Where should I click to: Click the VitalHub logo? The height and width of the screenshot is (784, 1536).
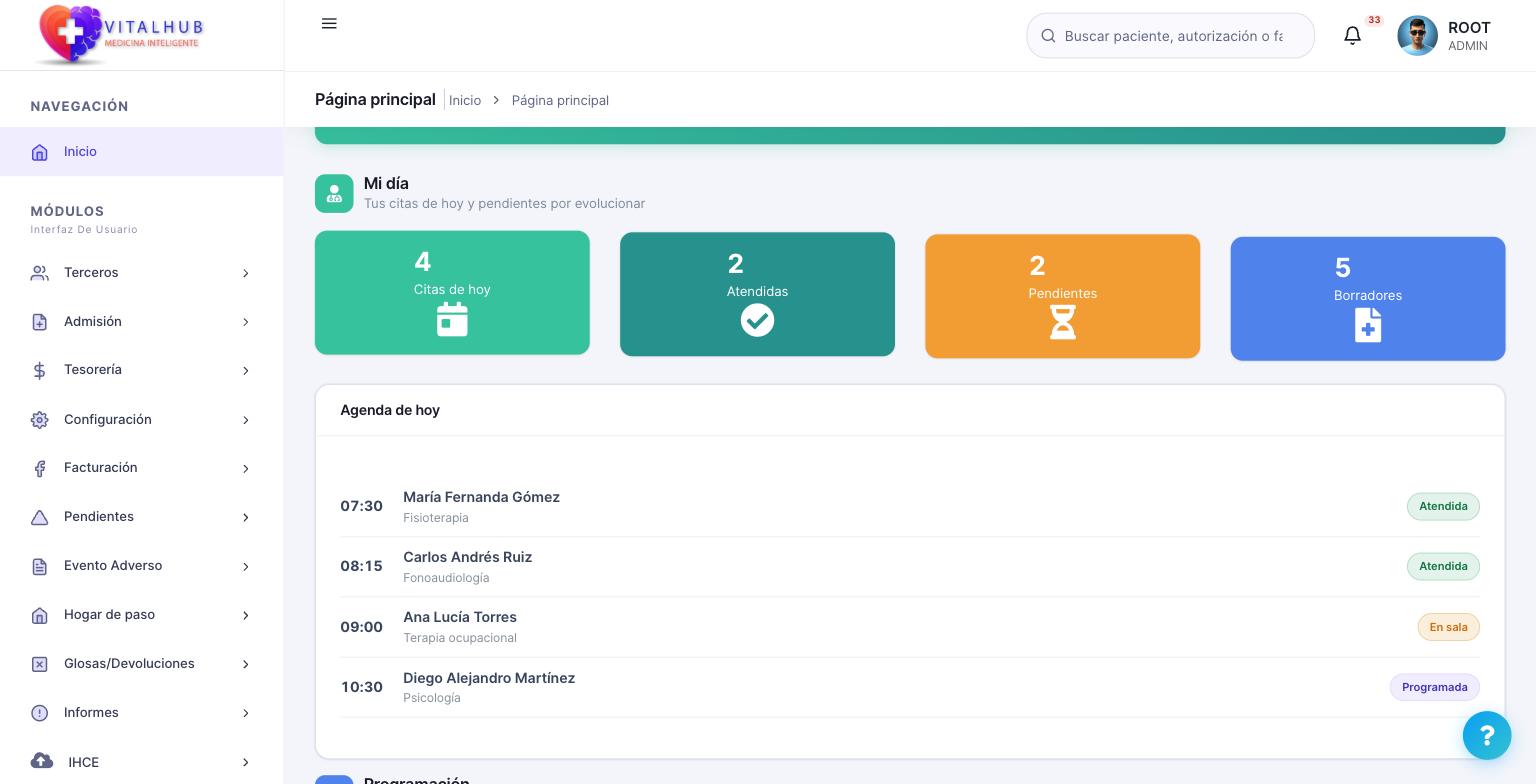point(120,35)
